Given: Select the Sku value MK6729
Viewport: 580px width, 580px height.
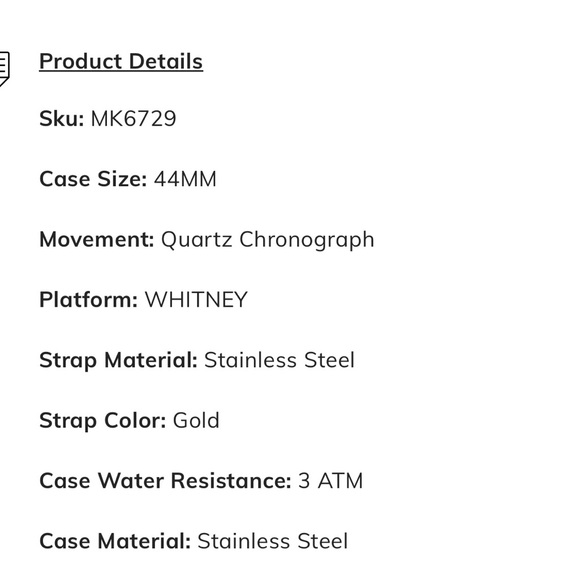Looking at the screenshot, I should [x=134, y=119].
